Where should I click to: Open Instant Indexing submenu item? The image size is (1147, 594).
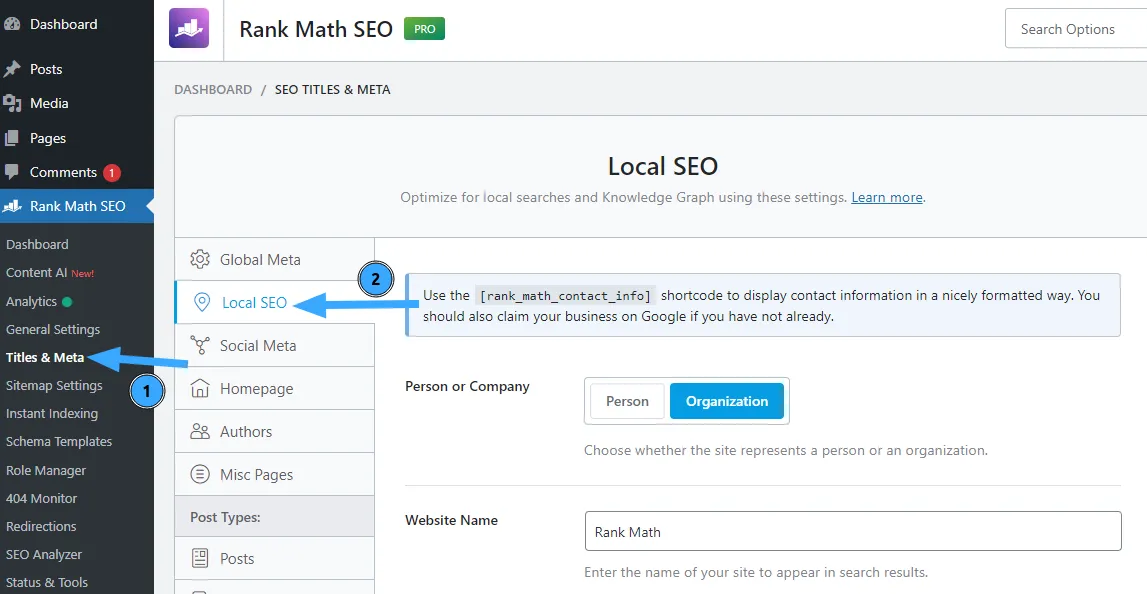52,413
